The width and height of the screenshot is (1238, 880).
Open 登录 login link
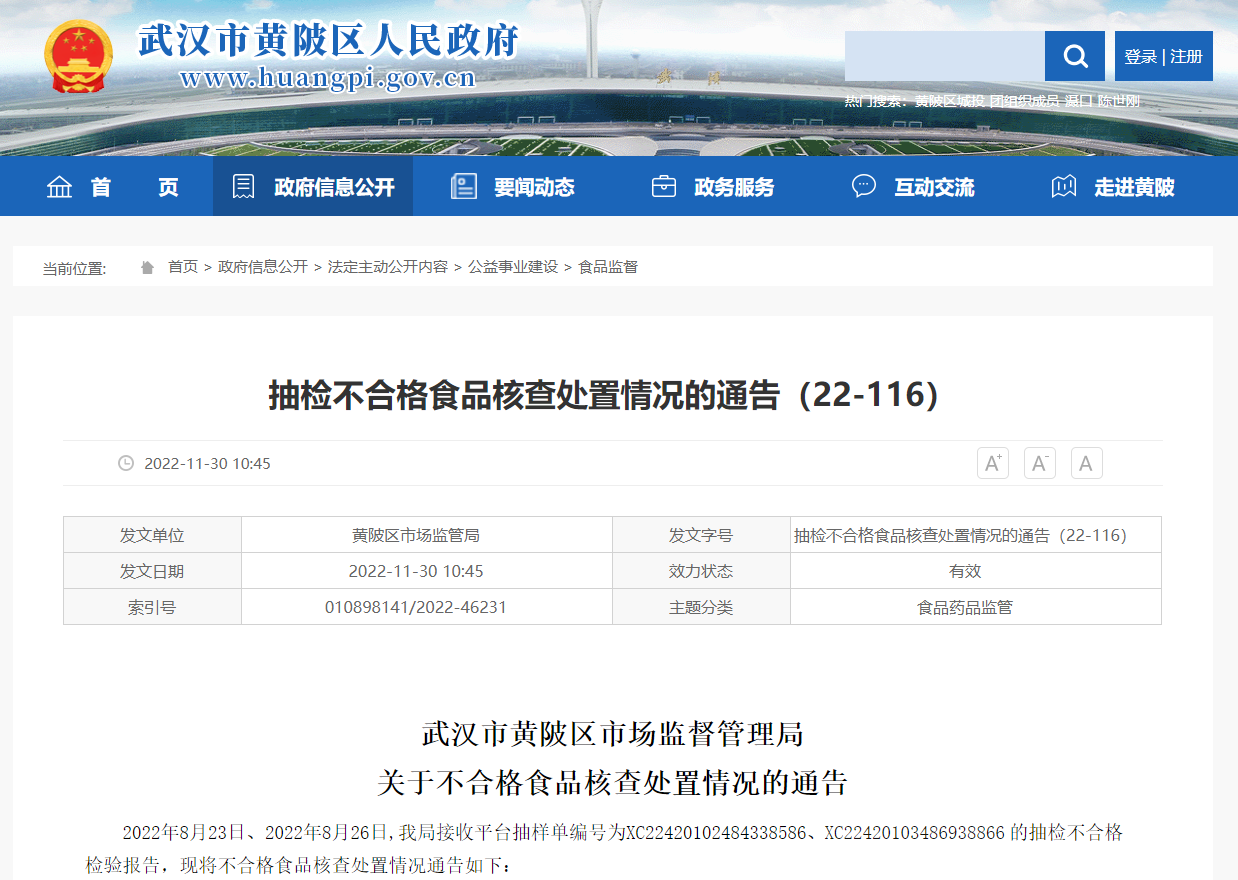(x=1140, y=56)
